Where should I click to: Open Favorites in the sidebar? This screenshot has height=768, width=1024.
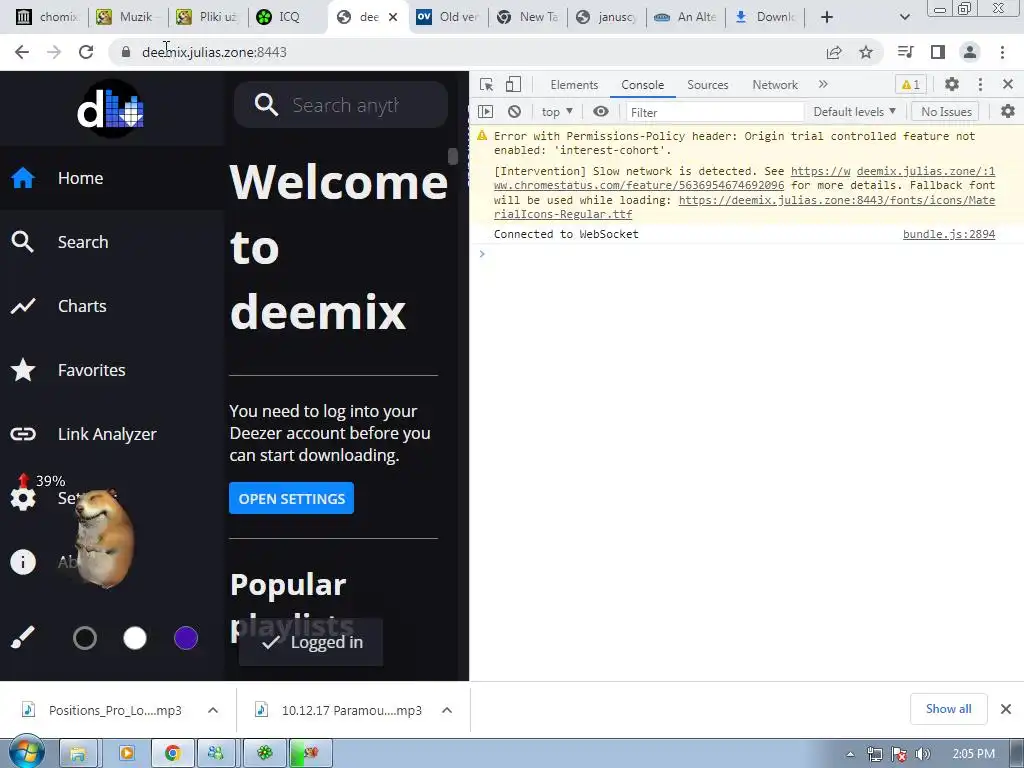click(x=112, y=370)
